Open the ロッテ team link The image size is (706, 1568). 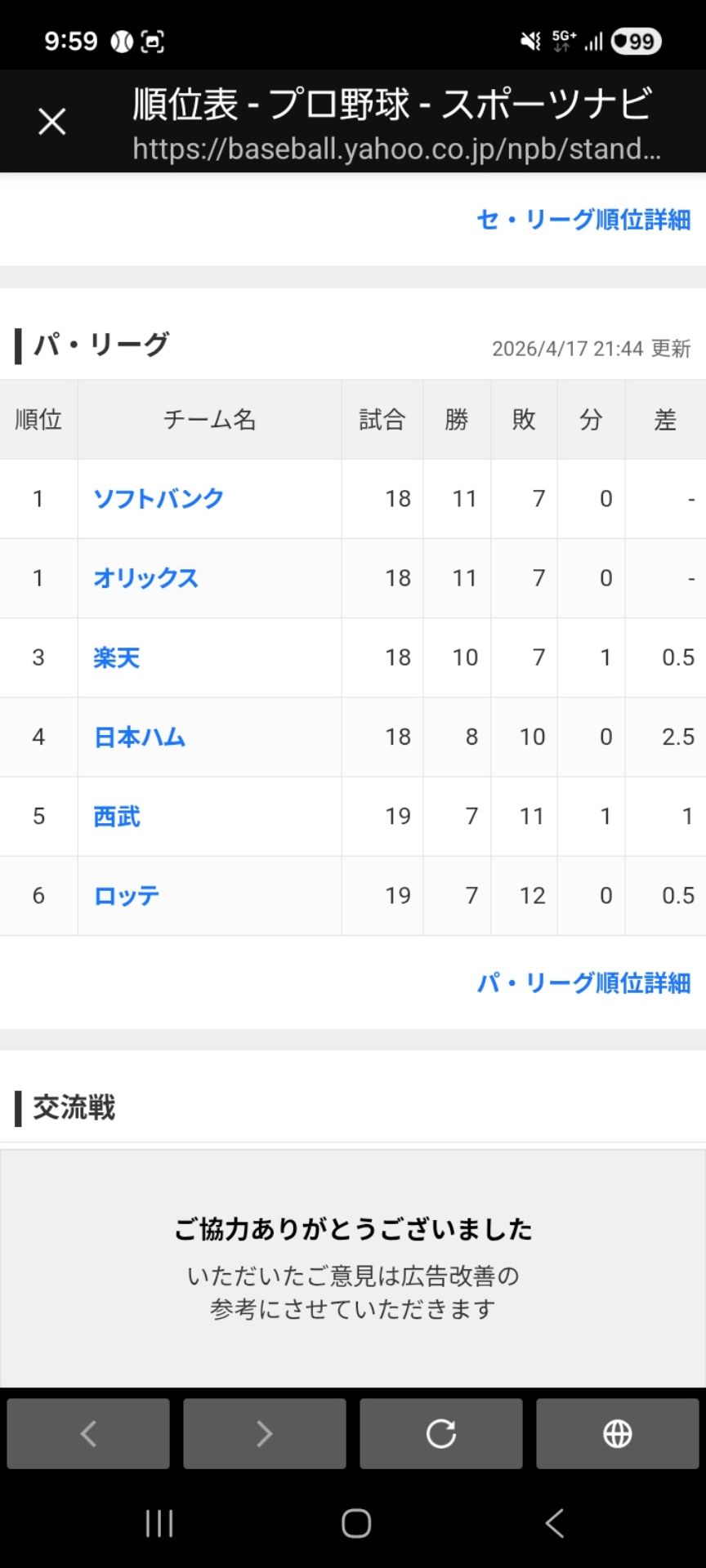127,895
